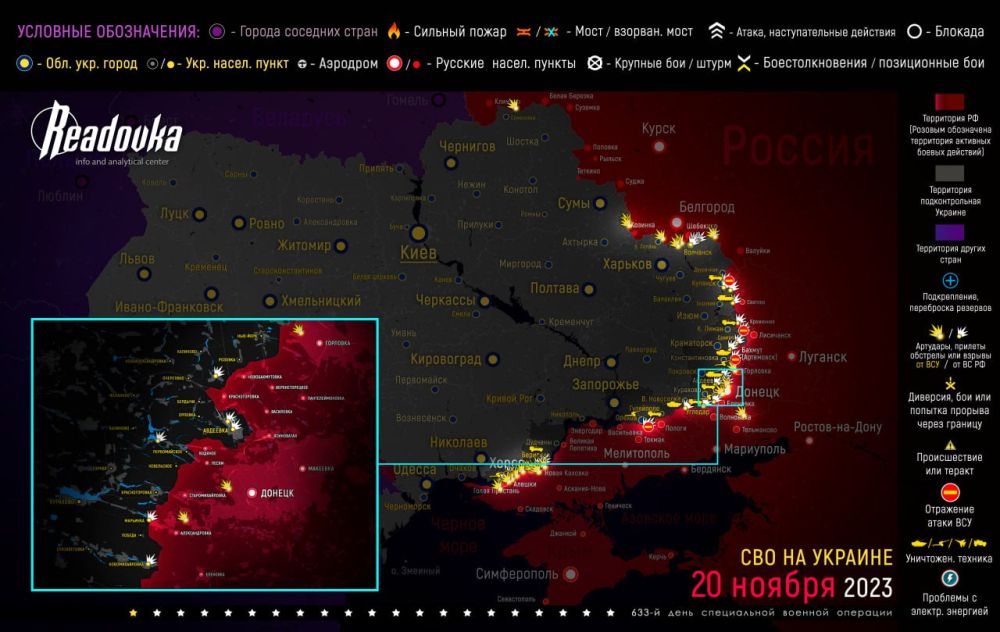Click the orange bridge icon in the legend
This screenshot has height=632, width=1000.
tap(524, 31)
